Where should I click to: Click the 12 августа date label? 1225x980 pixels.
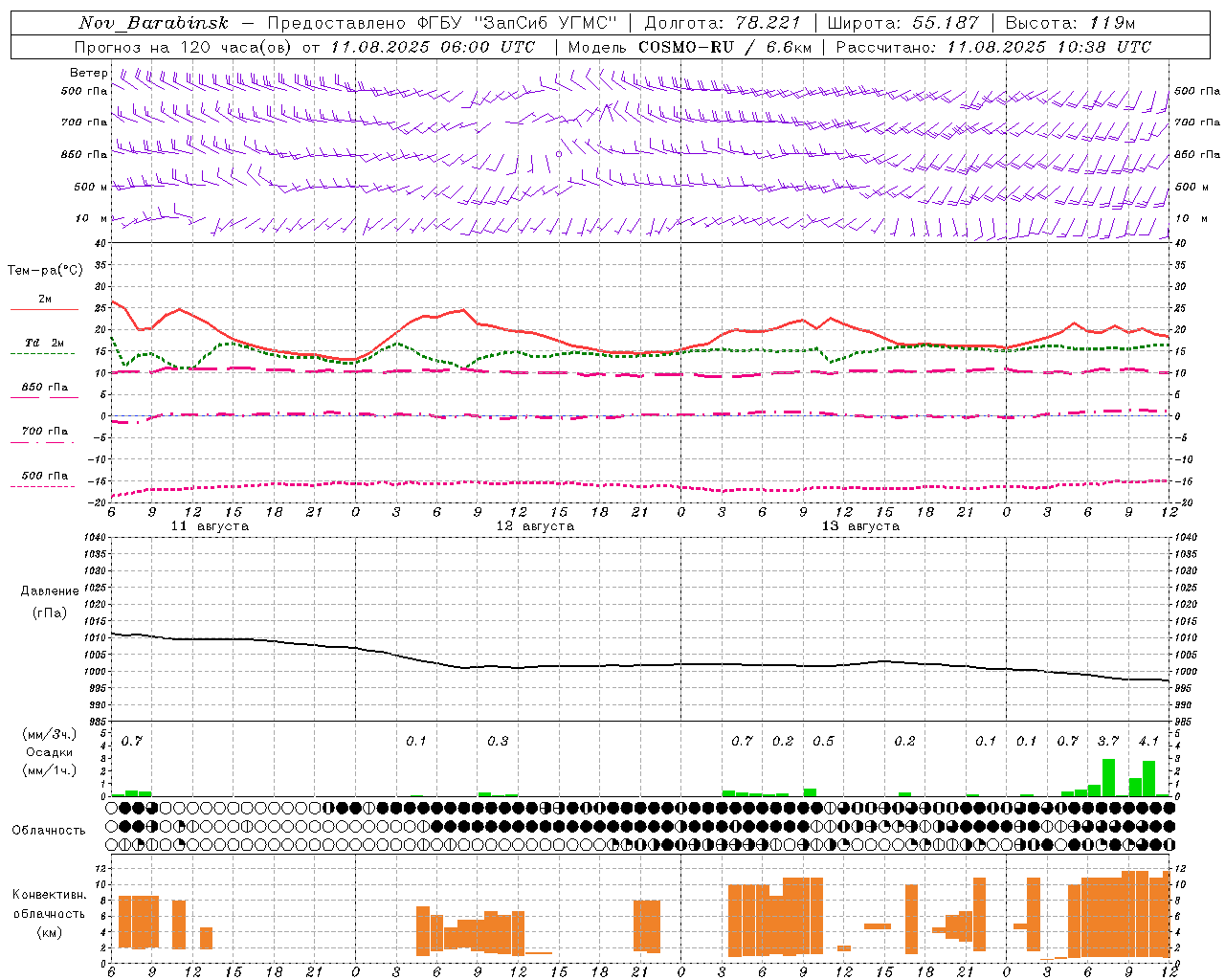(x=535, y=526)
